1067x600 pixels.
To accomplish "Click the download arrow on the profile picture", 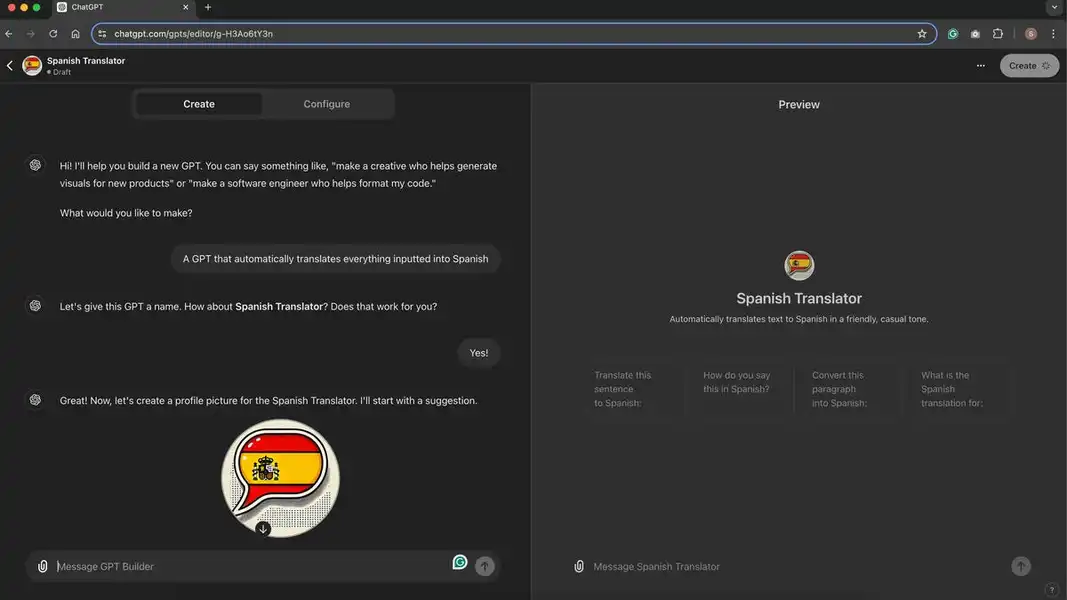I will click(x=264, y=528).
